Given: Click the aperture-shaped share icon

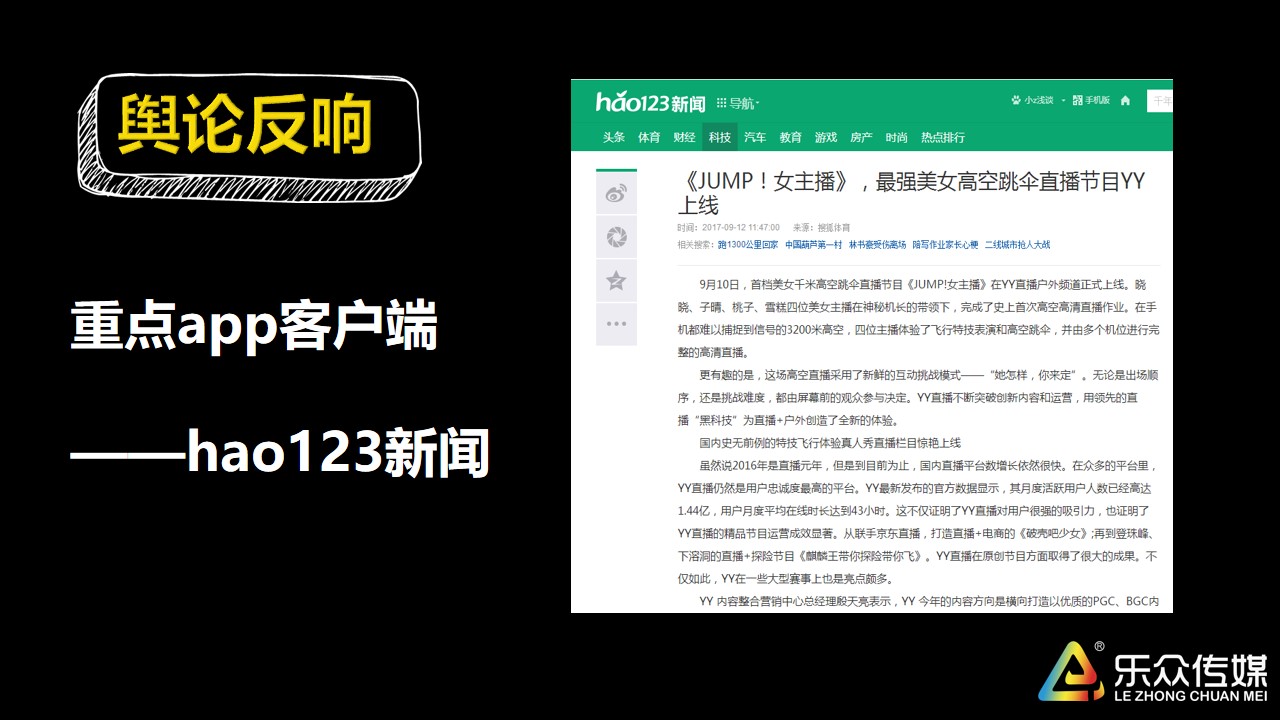Looking at the screenshot, I should pyautogui.click(x=616, y=237).
